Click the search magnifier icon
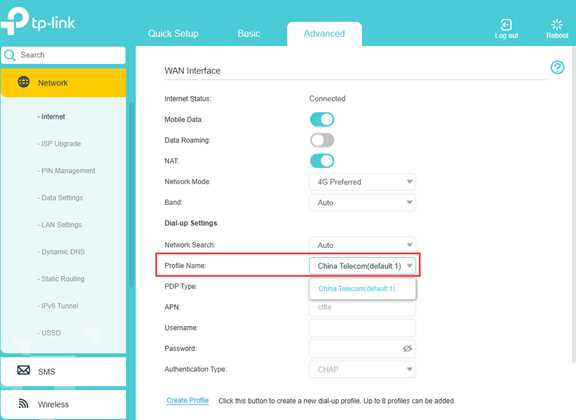Image resolution: width=576 pixels, height=420 pixels. [x=10, y=55]
